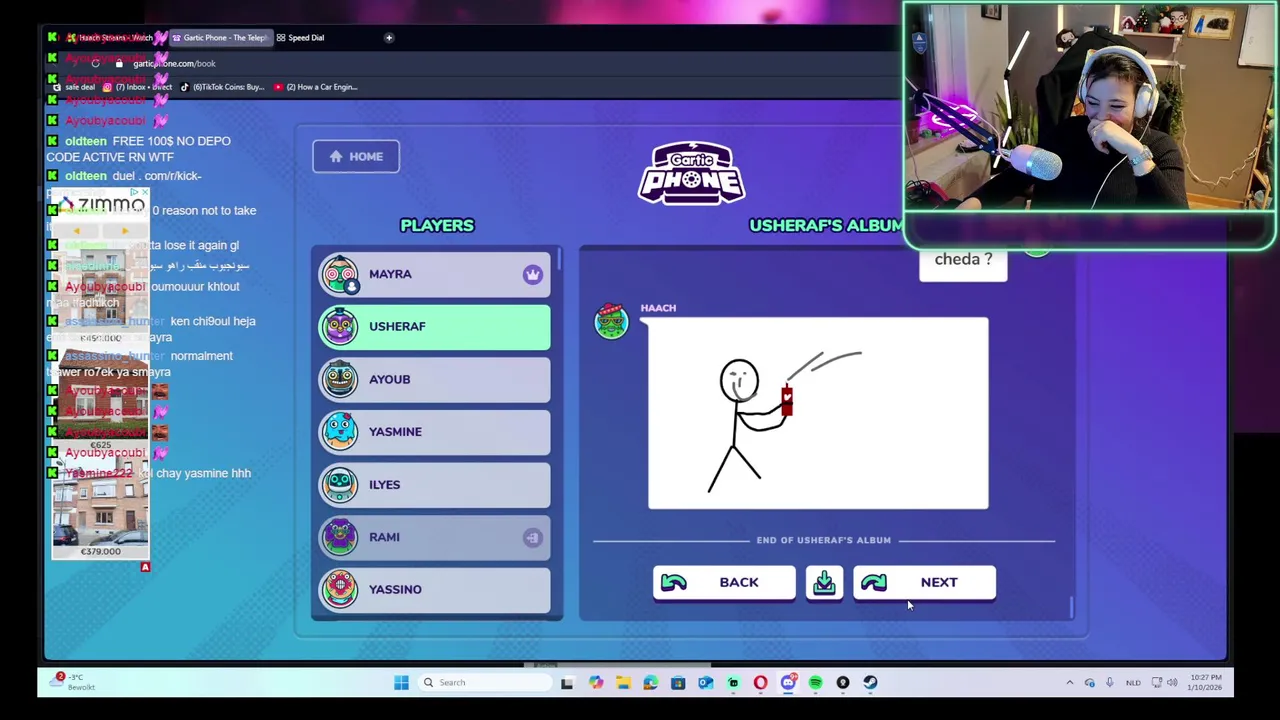Open Outlook from the taskbar
Image resolution: width=1280 pixels, height=720 pixels.
[x=705, y=683]
